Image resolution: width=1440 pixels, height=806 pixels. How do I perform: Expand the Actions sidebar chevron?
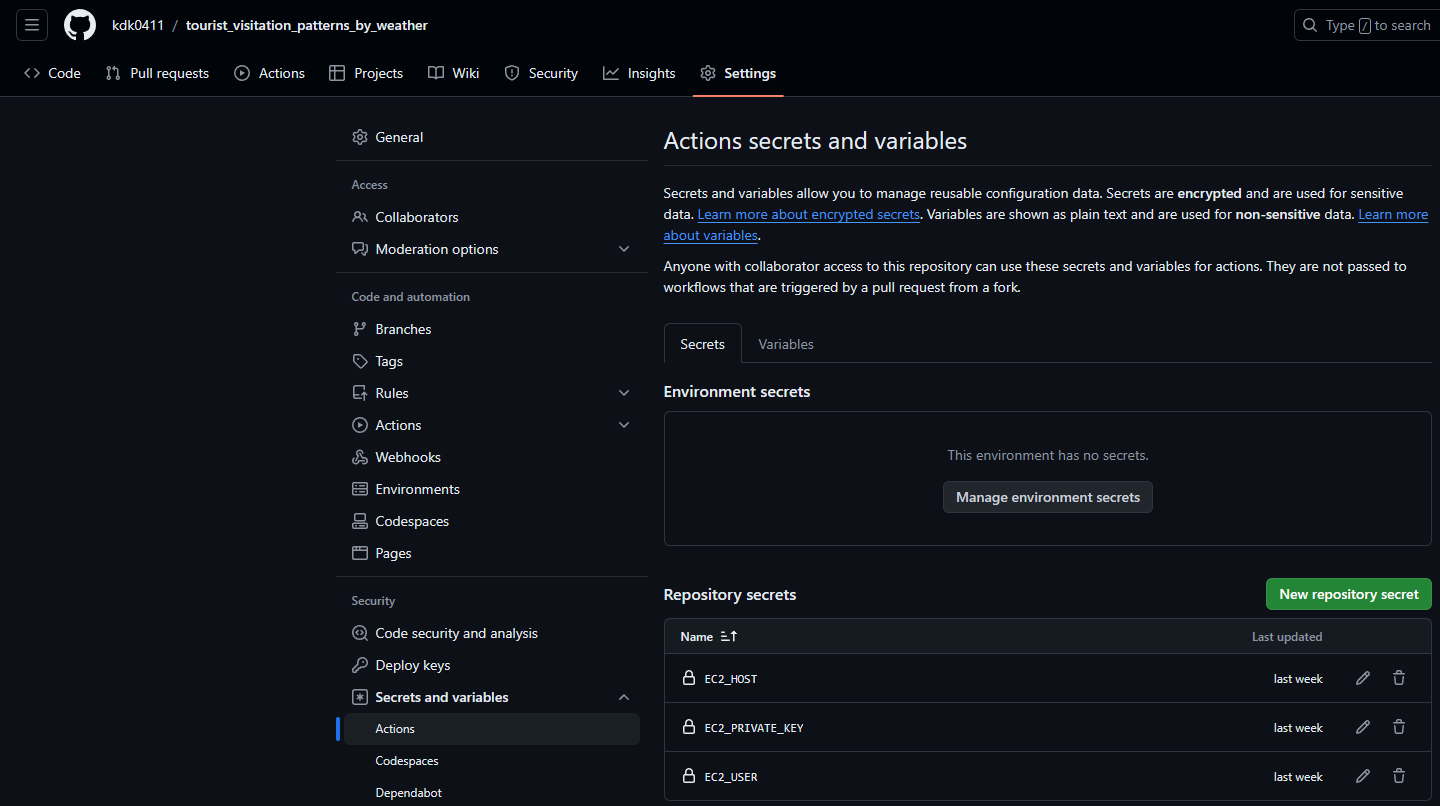[624, 425]
